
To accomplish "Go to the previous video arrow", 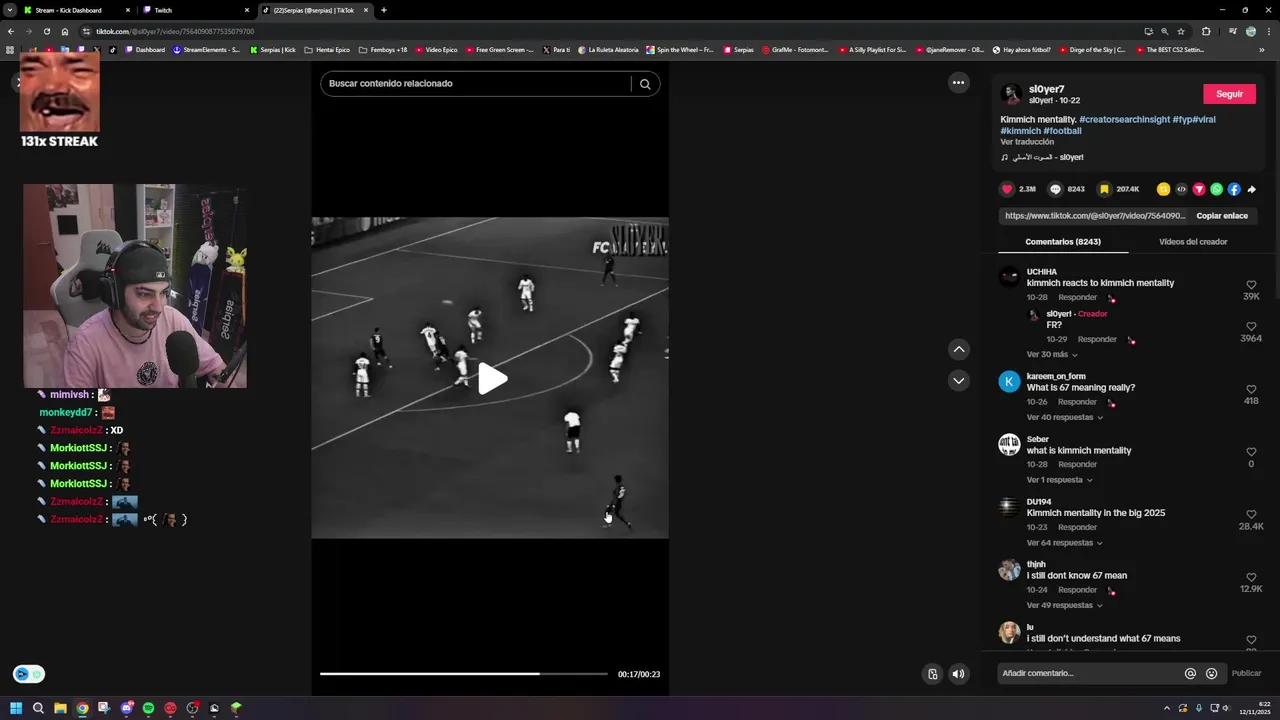I will pos(958,349).
